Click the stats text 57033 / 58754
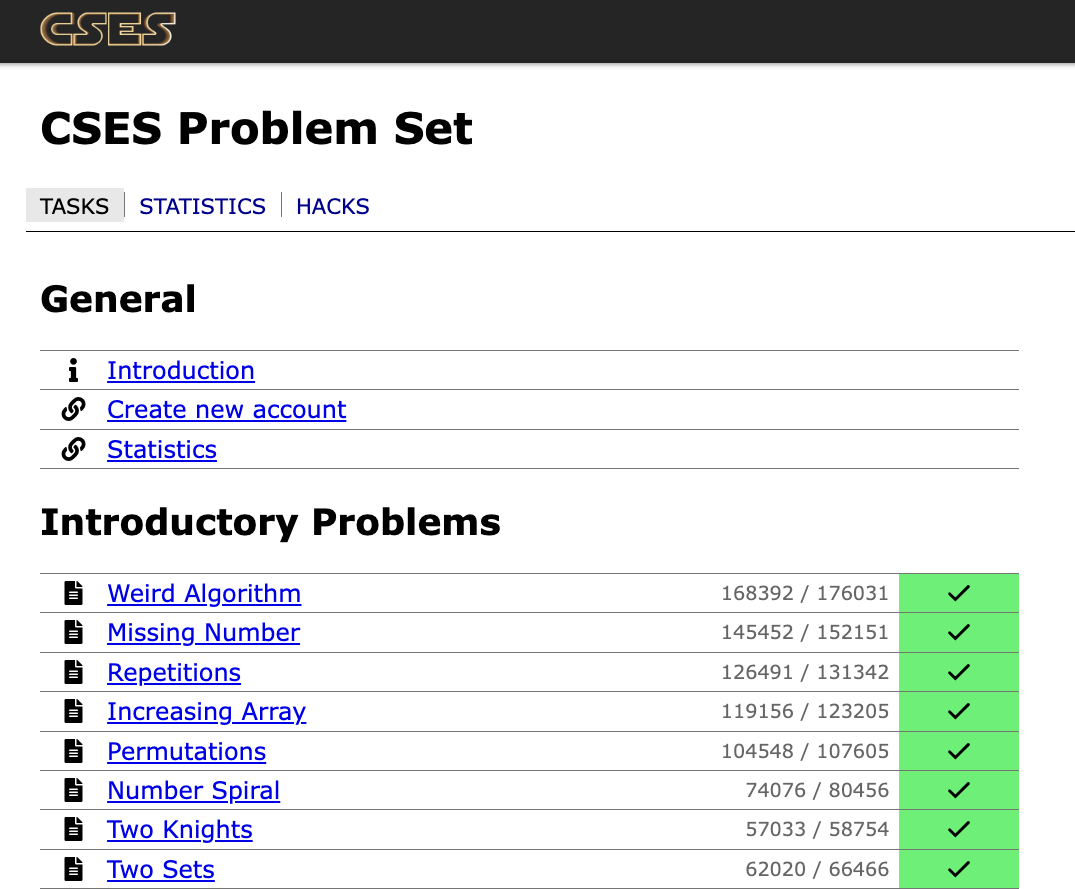This screenshot has width=1075, height=889. (817, 829)
